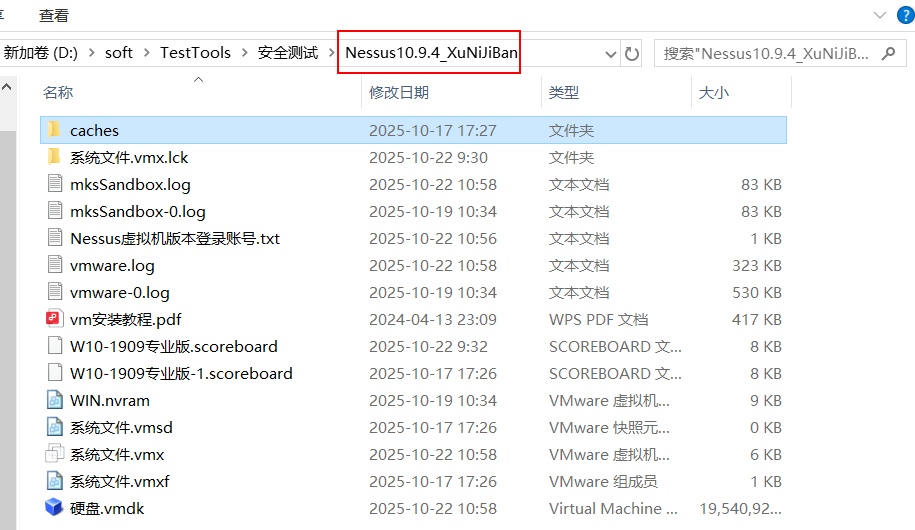Go to the TestTools breadcrumb
This screenshot has height=530, width=915.
point(195,53)
